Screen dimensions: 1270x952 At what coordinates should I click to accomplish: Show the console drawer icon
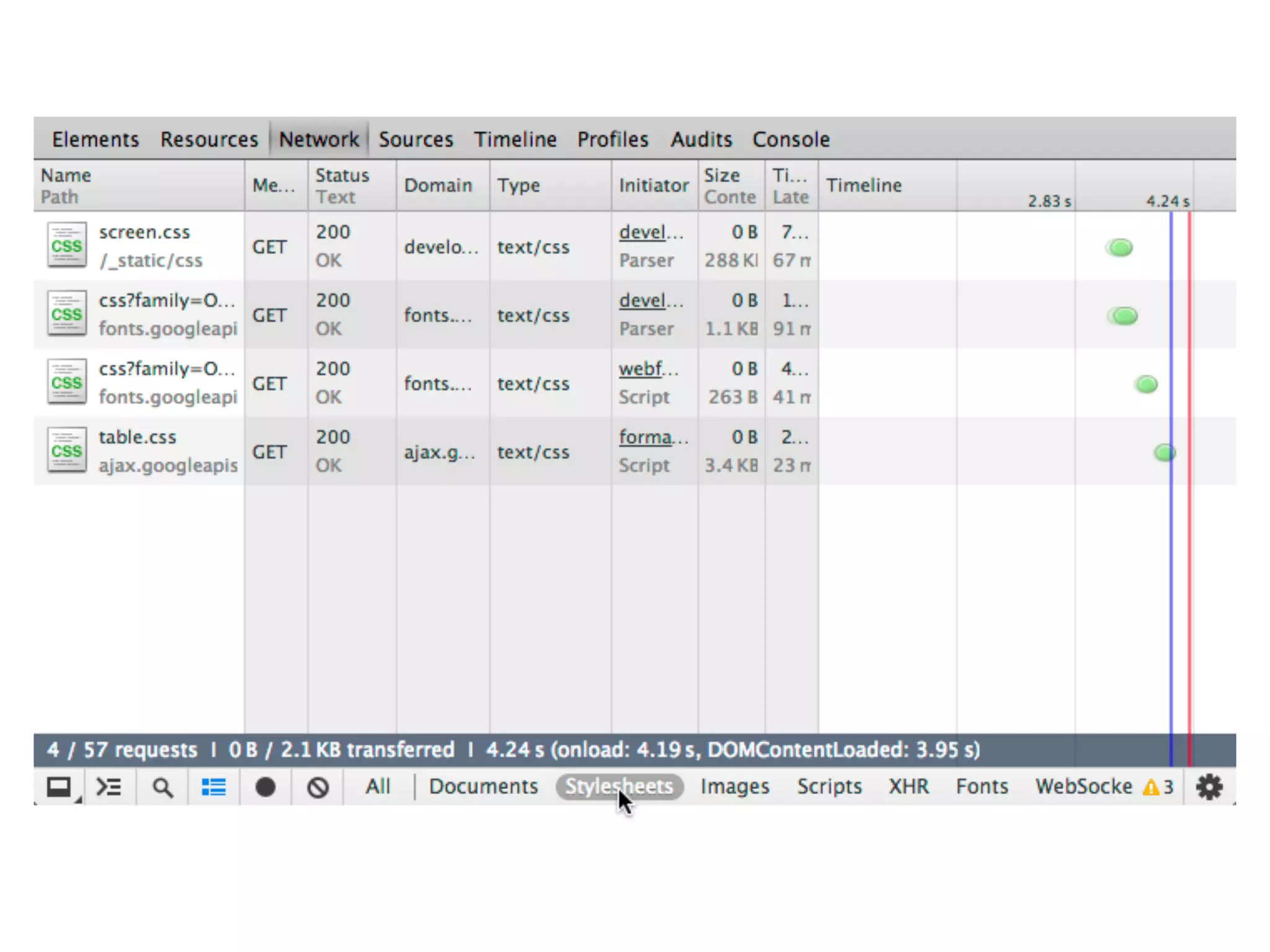109,787
